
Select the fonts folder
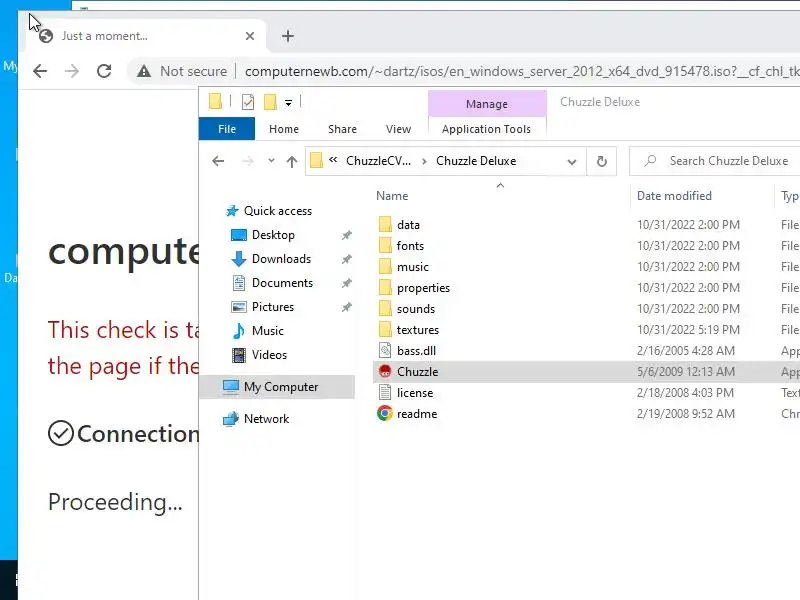tap(410, 246)
